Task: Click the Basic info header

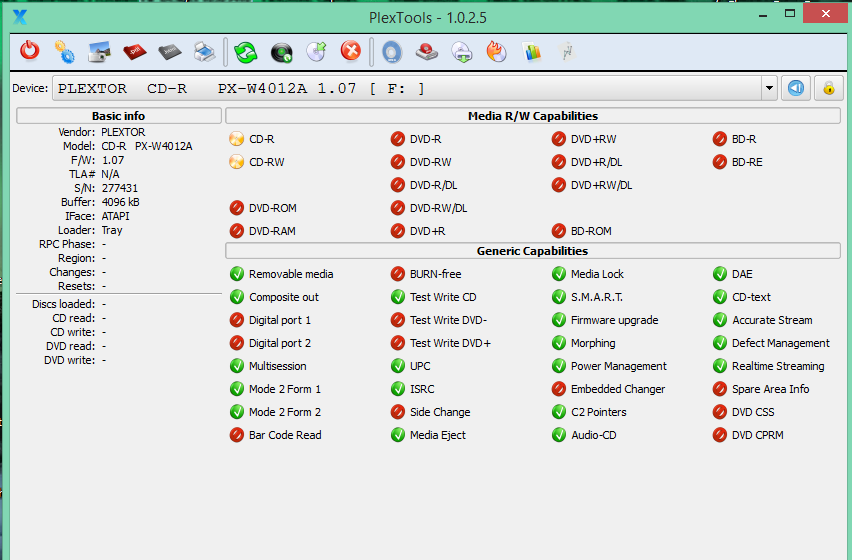Action: (x=118, y=116)
